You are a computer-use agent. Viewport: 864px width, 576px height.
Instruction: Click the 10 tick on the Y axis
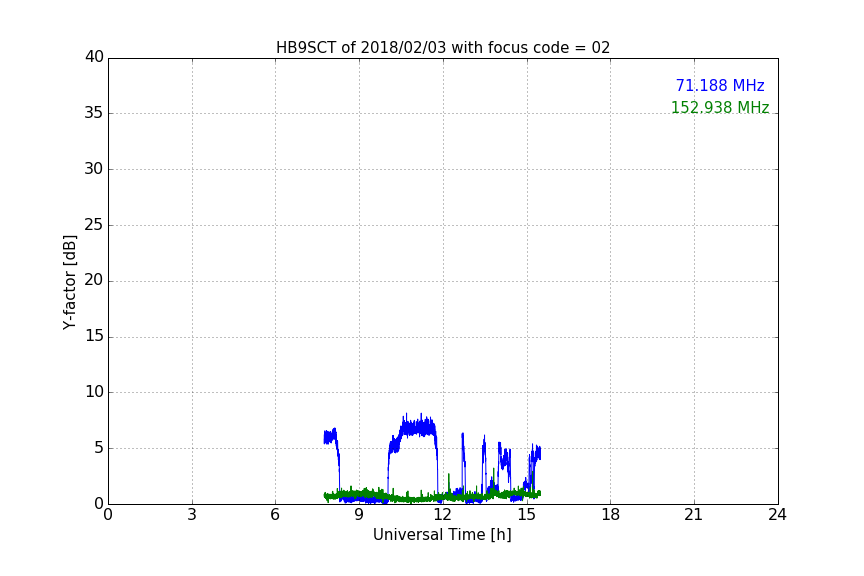[94, 392]
